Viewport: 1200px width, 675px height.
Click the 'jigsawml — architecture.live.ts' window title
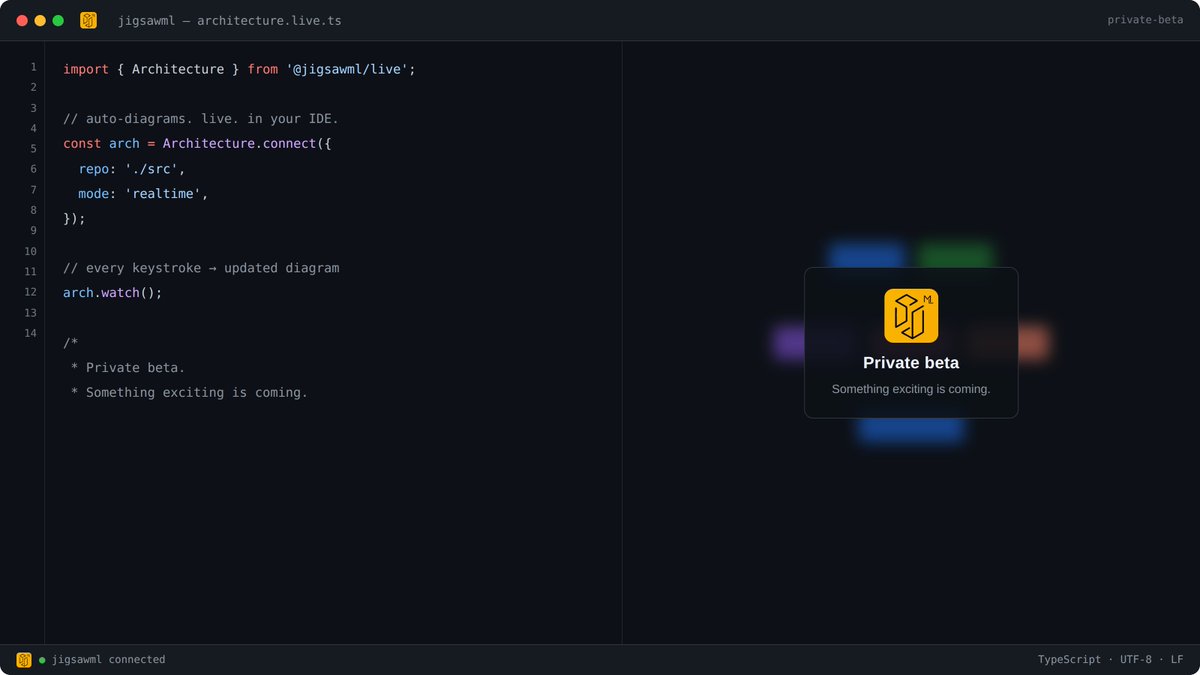click(230, 20)
